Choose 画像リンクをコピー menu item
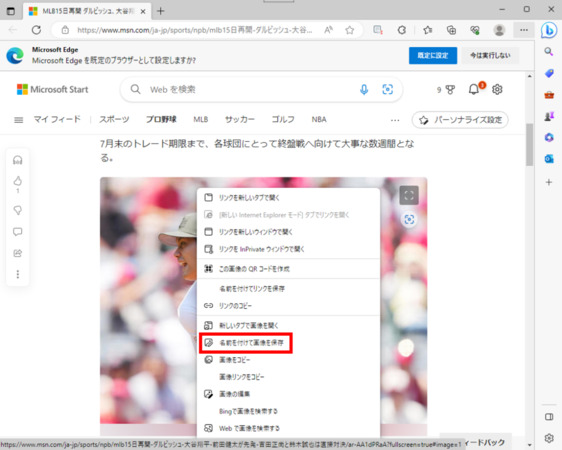The width and height of the screenshot is (562, 450). [x=288, y=377]
